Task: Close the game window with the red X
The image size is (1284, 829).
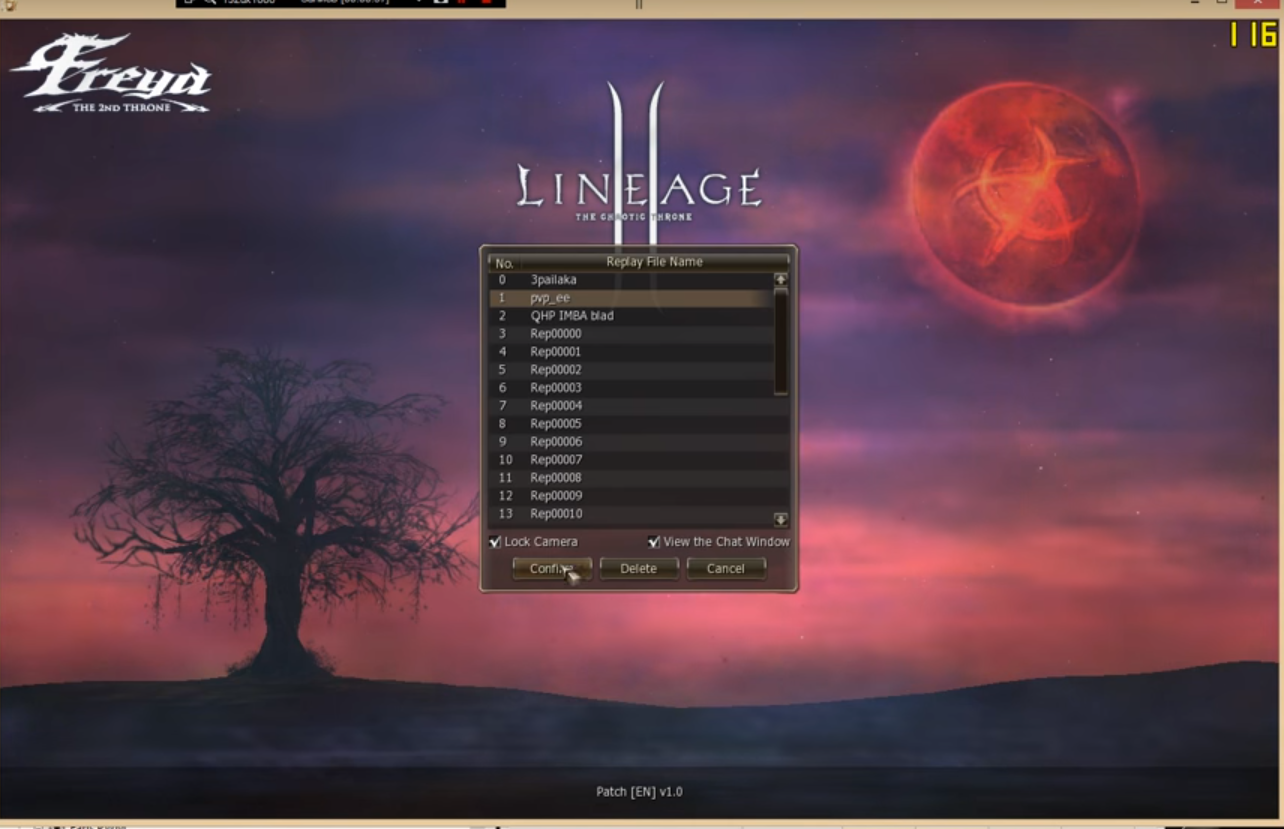Action: (x=1258, y=4)
